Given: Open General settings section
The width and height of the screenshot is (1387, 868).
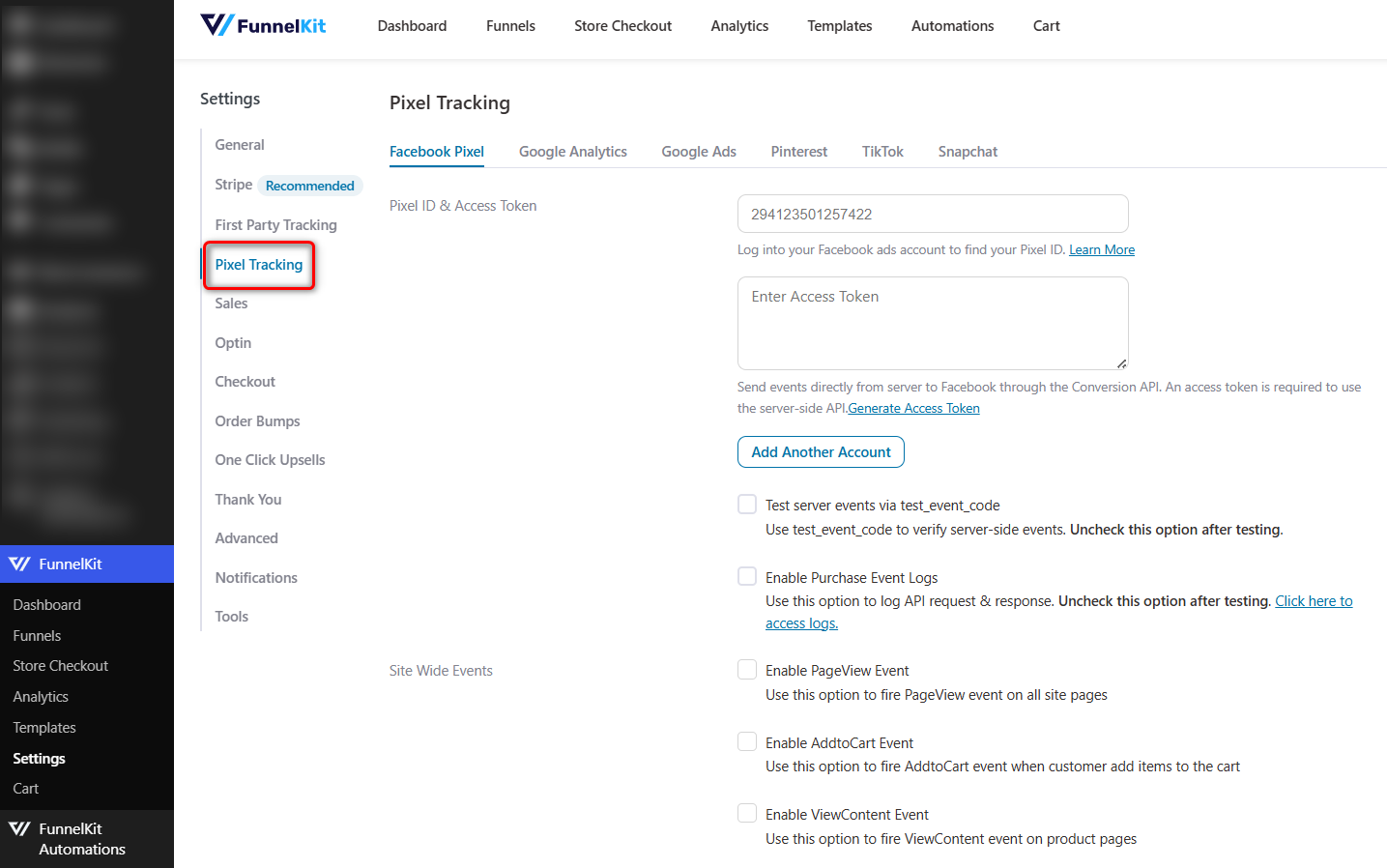Looking at the screenshot, I should pyautogui.click(x=240, y=145).
